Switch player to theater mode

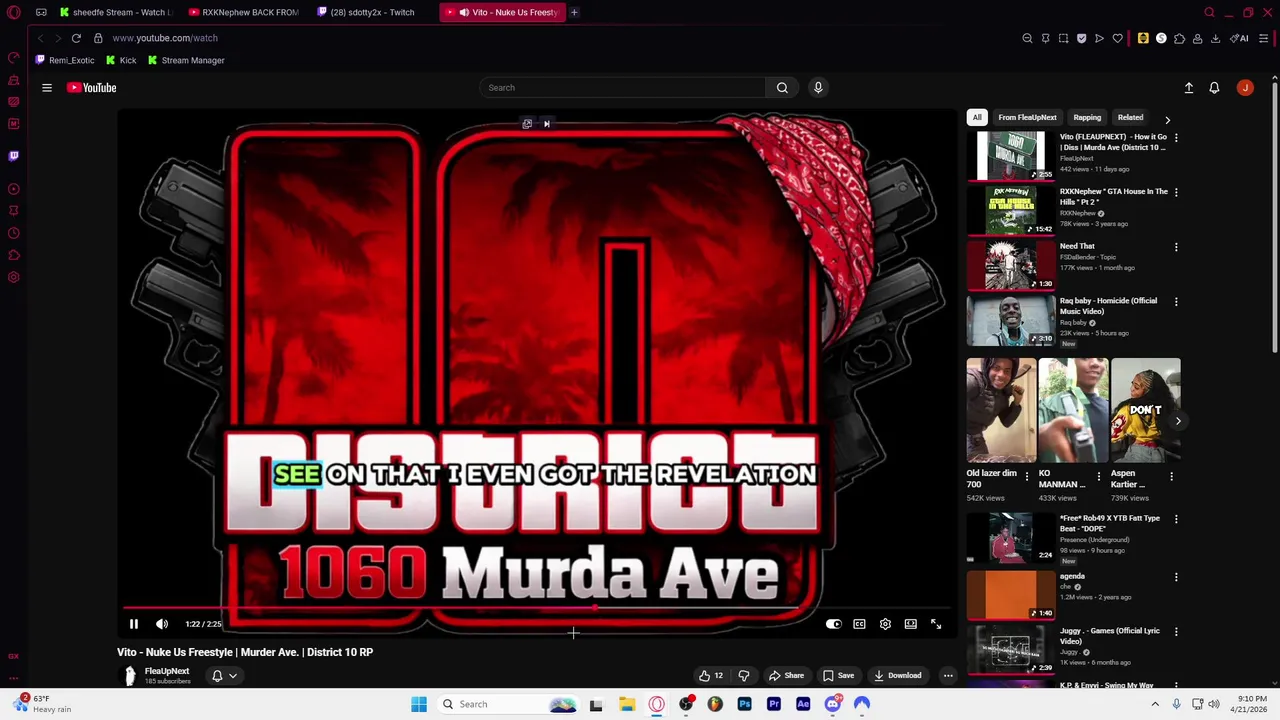pyautogui.click(x=911, y=624)
